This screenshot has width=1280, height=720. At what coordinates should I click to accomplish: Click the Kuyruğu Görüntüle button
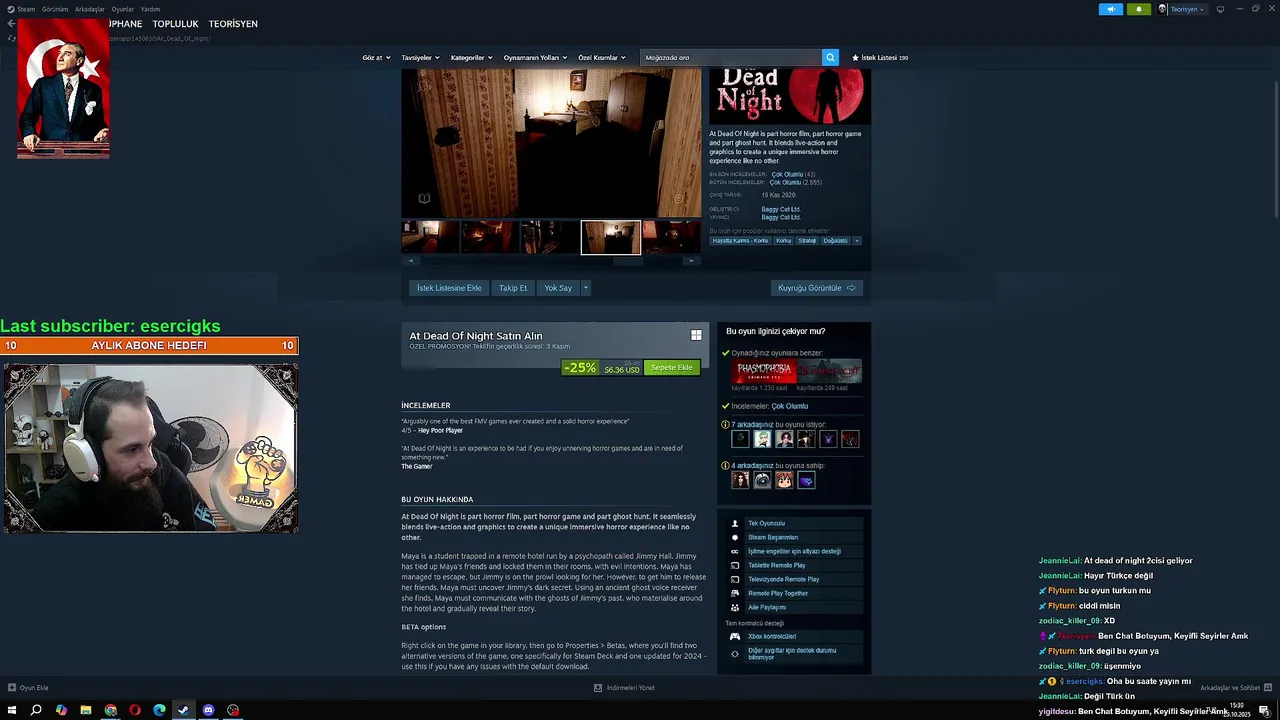tap(817, 288)
